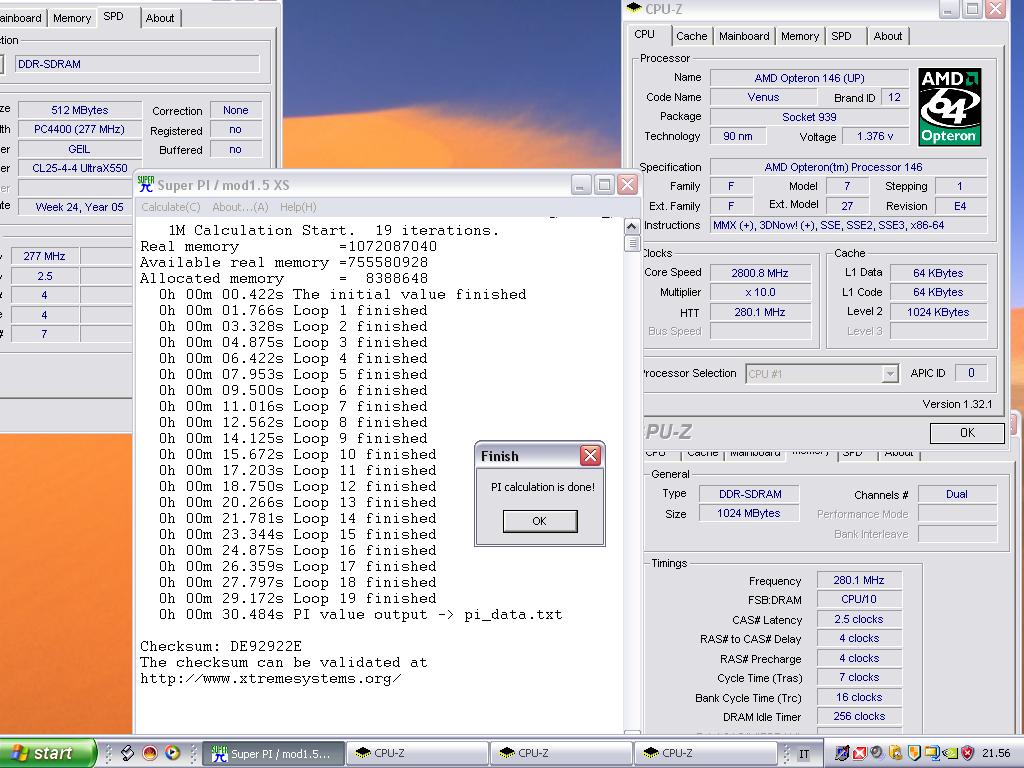This screenshot has width=1024, height=768.
Task: Click the 'Checksum: DE92922E' line
Action: [x=221, y=647]
